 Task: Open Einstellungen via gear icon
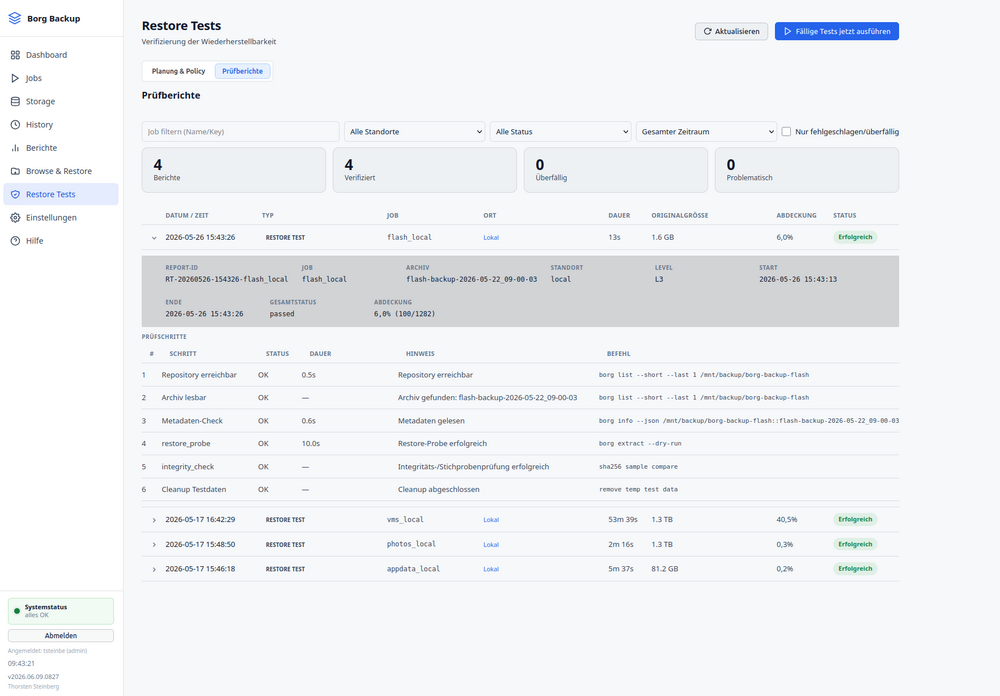[15, 218]
